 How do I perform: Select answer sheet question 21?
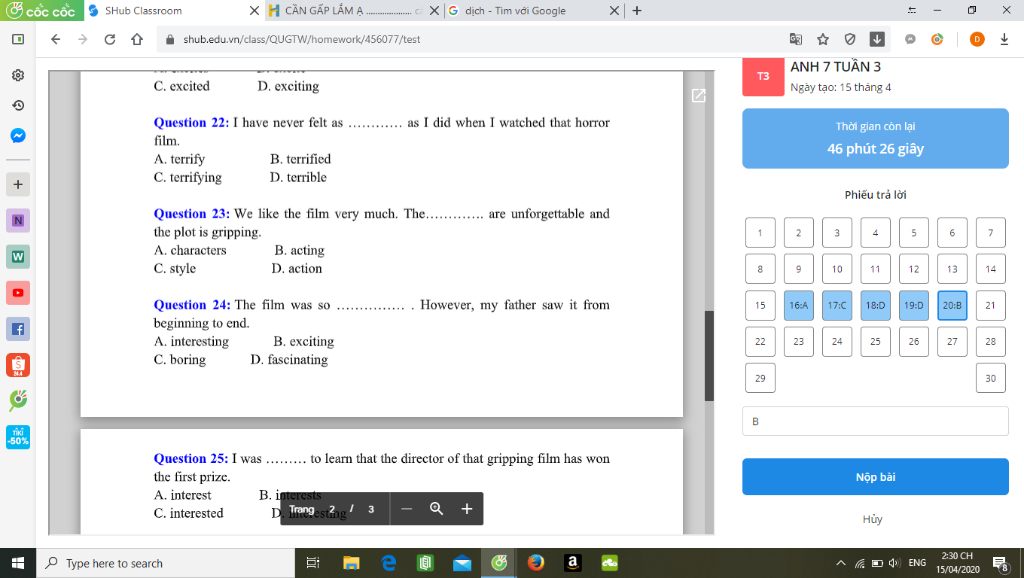point(991,305)
